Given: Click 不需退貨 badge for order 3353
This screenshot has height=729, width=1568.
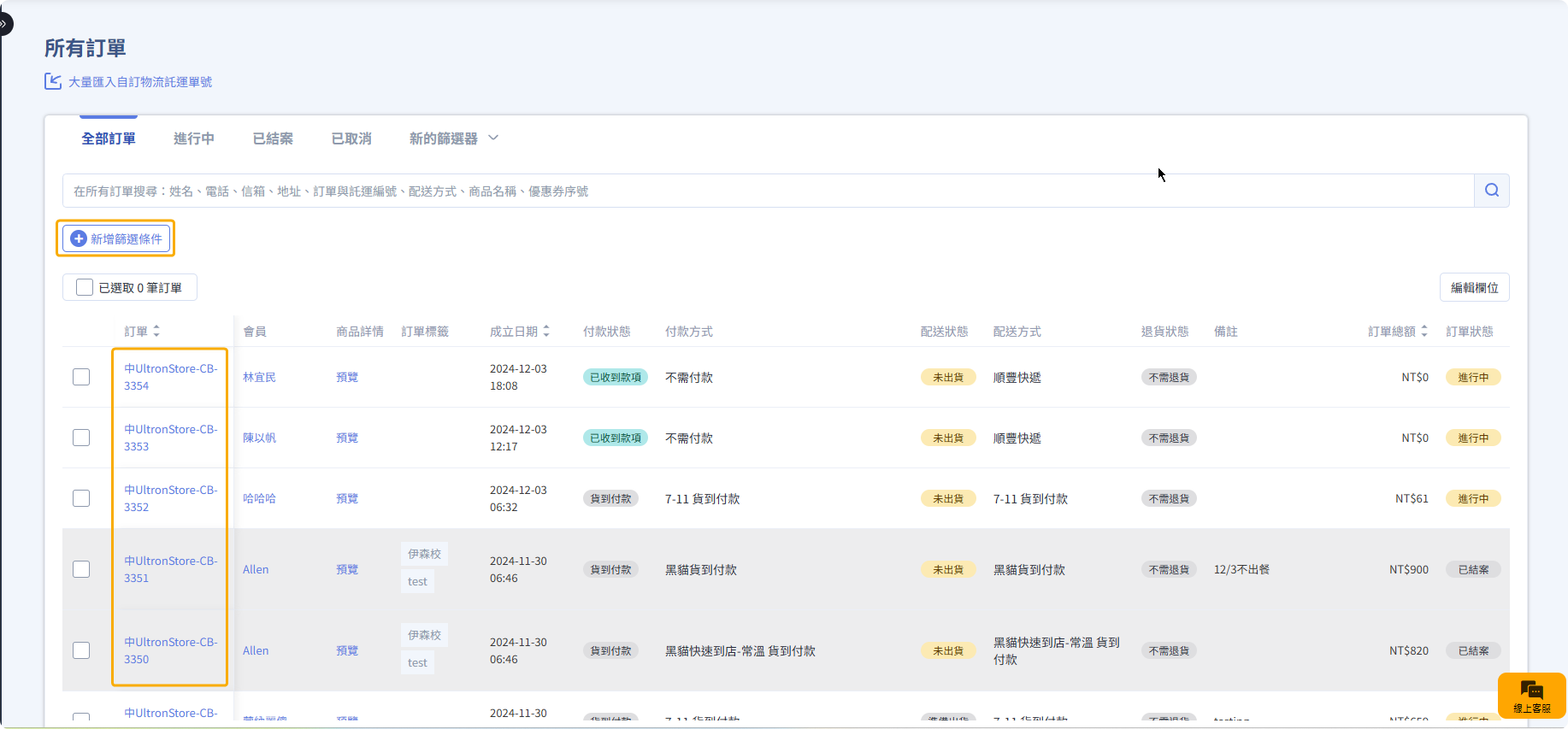Looking at the screenshot, I should click(1169, 438).
